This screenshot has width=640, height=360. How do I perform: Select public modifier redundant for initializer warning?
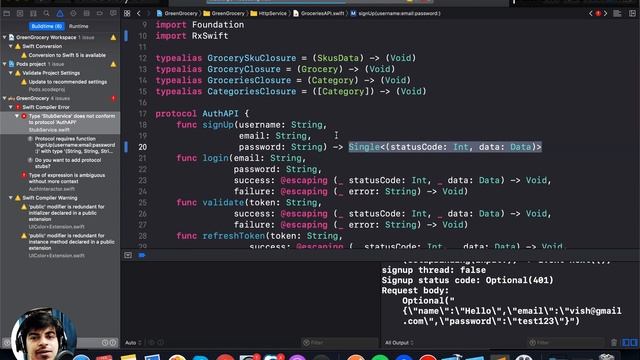(x=66, y=213)
